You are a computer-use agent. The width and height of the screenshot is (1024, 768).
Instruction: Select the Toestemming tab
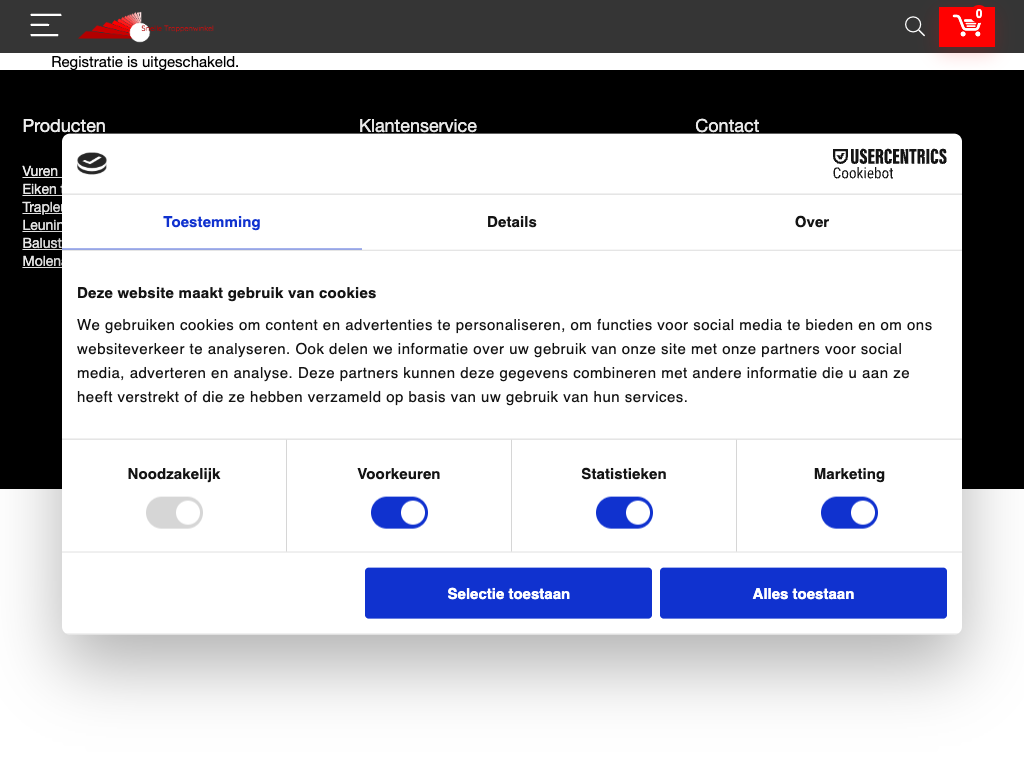coord(212,222)
